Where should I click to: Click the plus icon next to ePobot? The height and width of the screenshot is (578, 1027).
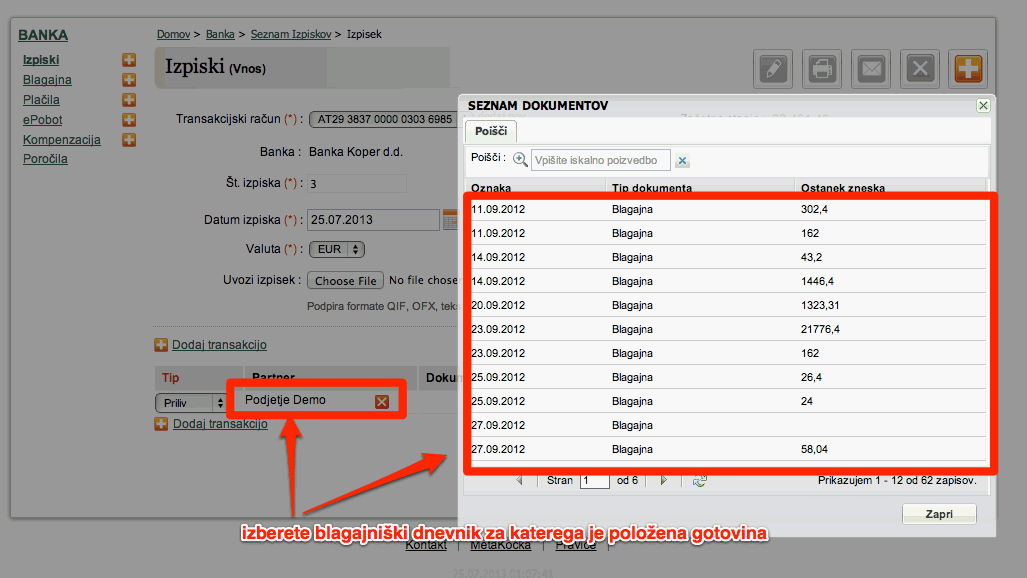click(129, 120)
